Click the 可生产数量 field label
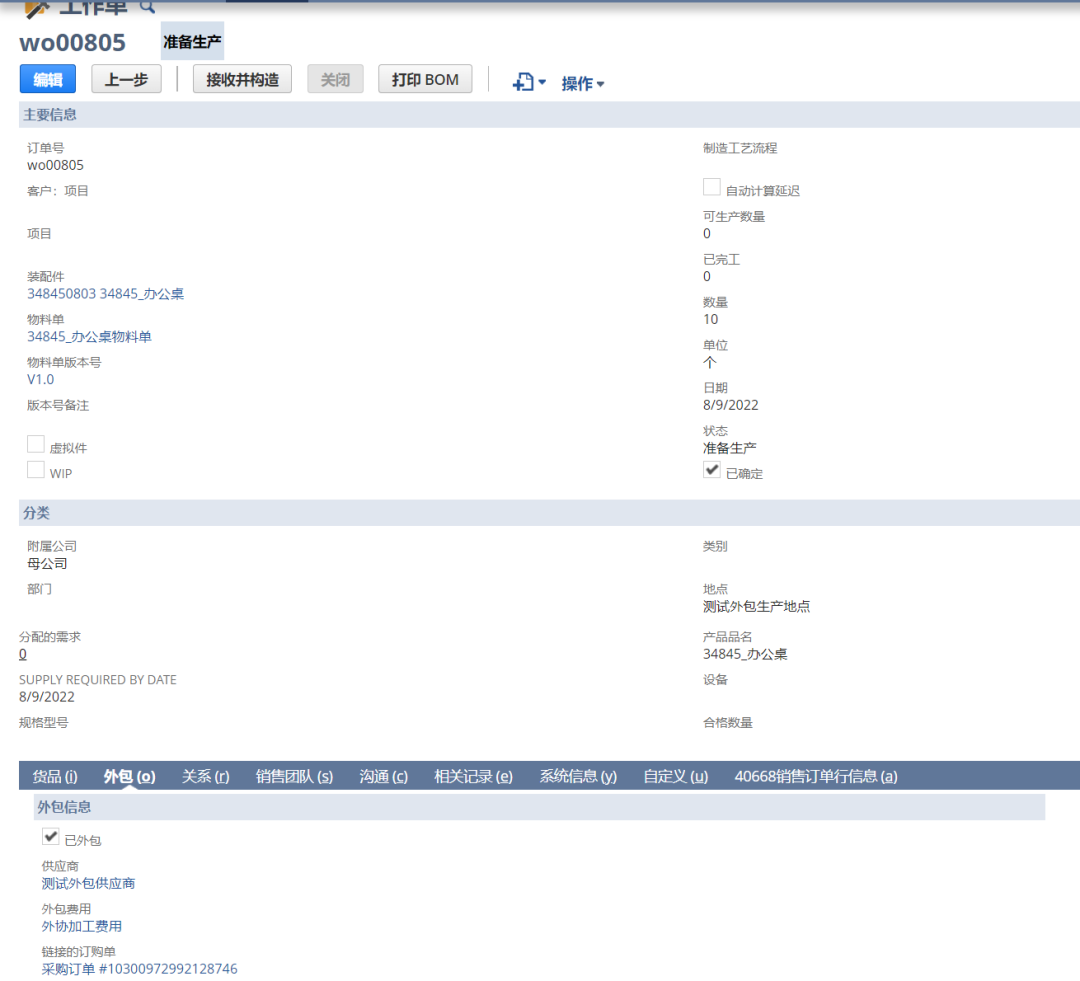This screenshot has height=981, width=1080. (x=734, y=216)
